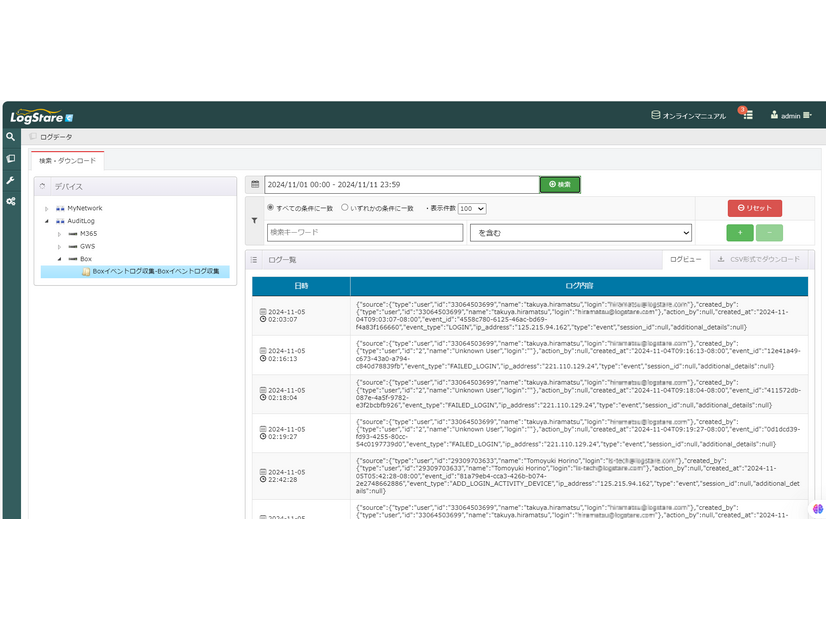Open the gears configuration icon in sidebar
The image size is (826, 620).
pyautogui.click(x=10, y=201)
